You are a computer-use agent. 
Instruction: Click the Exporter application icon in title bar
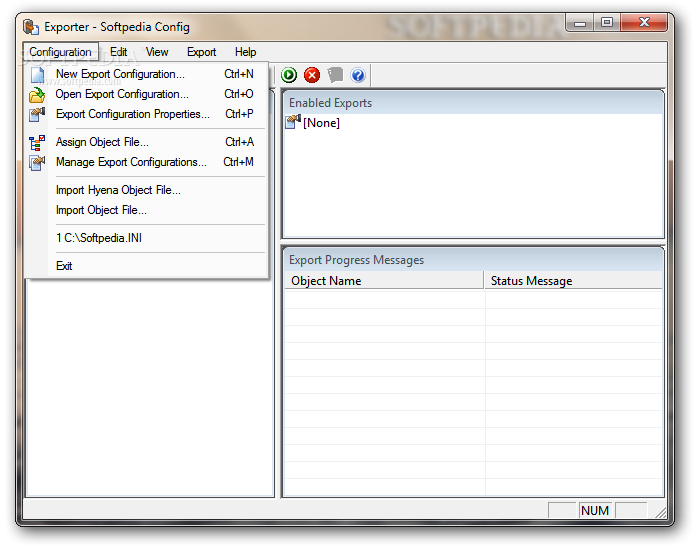pos(31,27)
